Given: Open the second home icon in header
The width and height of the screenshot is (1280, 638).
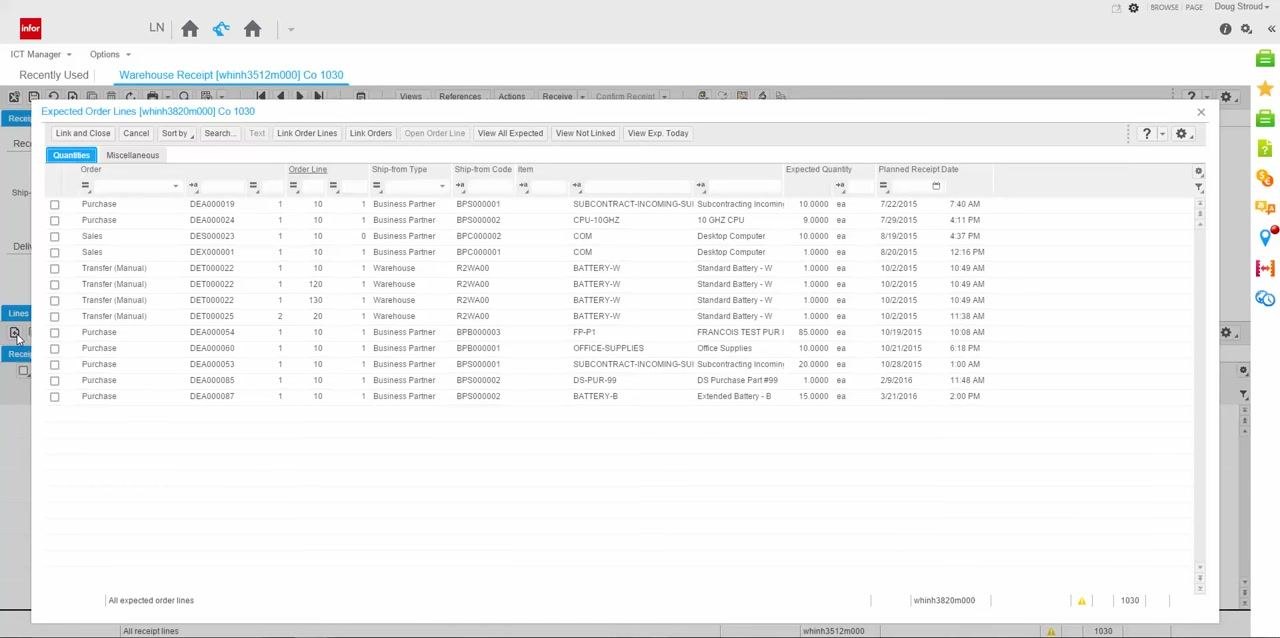Looking at the screenshot, I should pyautogui.click(x=252, y=29).
